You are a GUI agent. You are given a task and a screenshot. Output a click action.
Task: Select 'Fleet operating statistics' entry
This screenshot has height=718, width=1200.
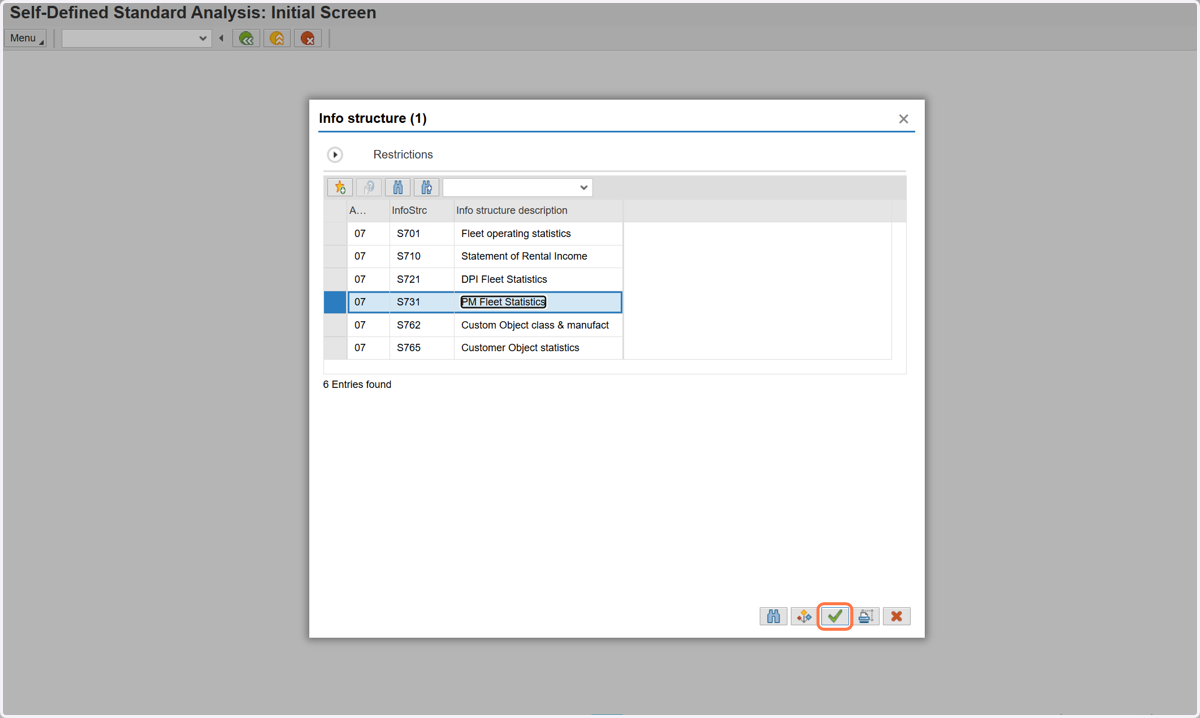tap(538, 234)
